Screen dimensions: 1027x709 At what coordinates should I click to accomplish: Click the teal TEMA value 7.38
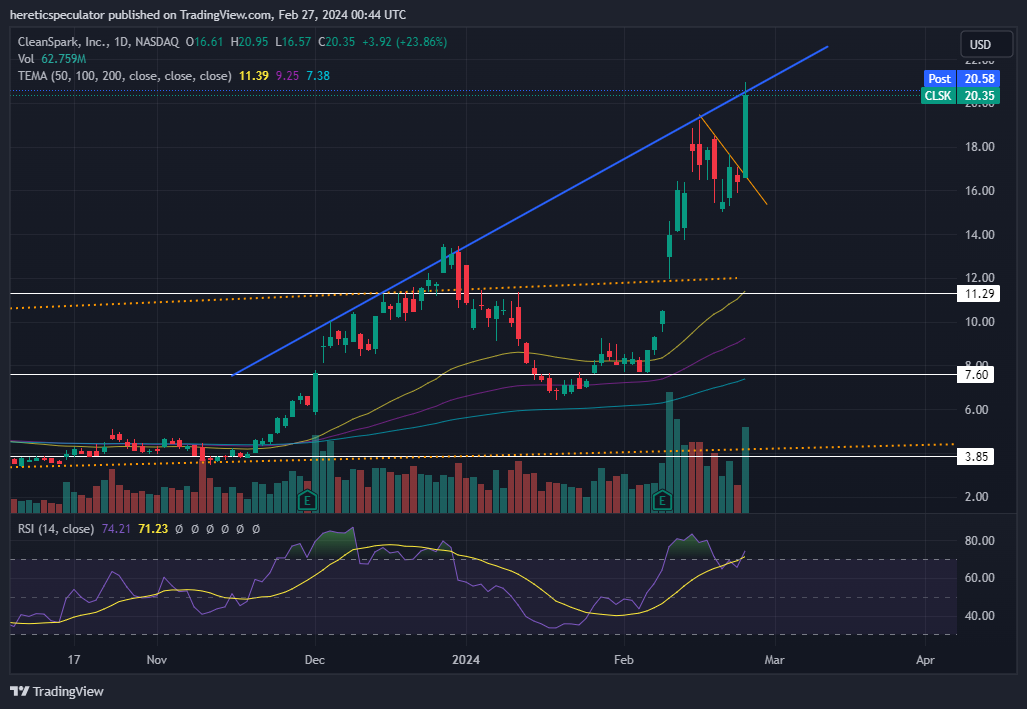click(x=318, y=76)
